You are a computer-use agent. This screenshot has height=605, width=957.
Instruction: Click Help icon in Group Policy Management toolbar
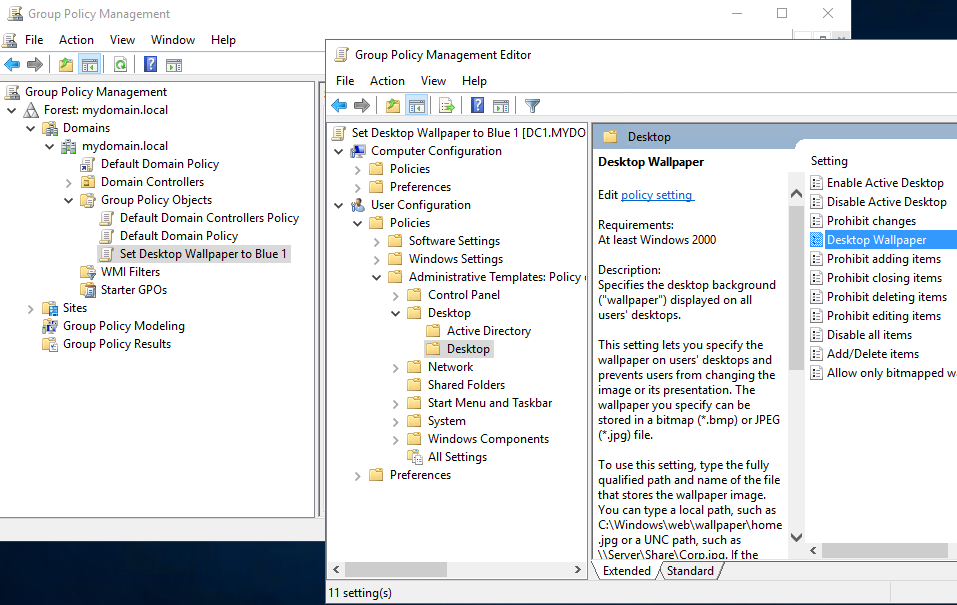pyautogui.click(x=150, y=65)
